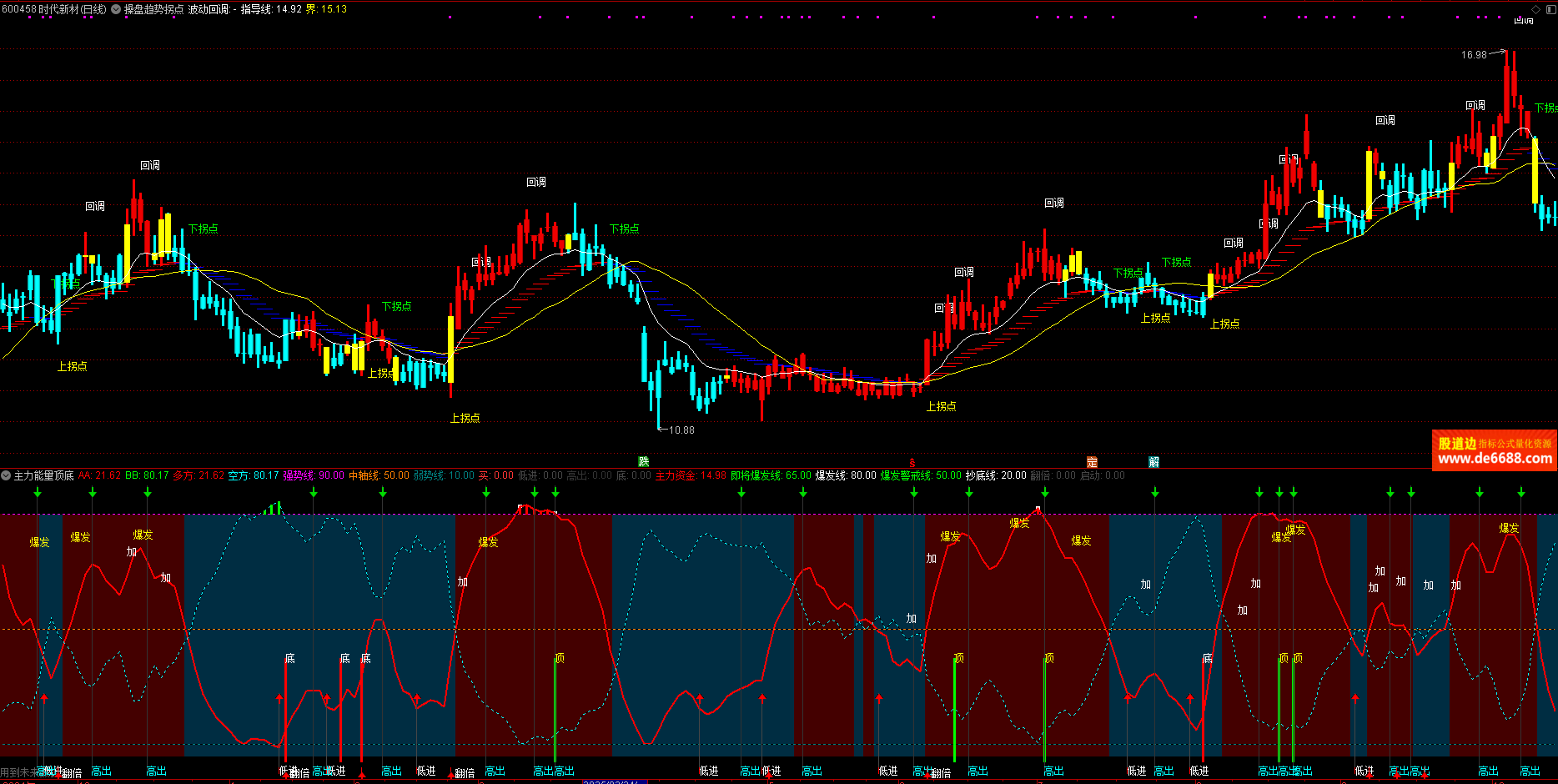Toggle the side panel layout icon

pyautogui.click(x=1550, y=9)
